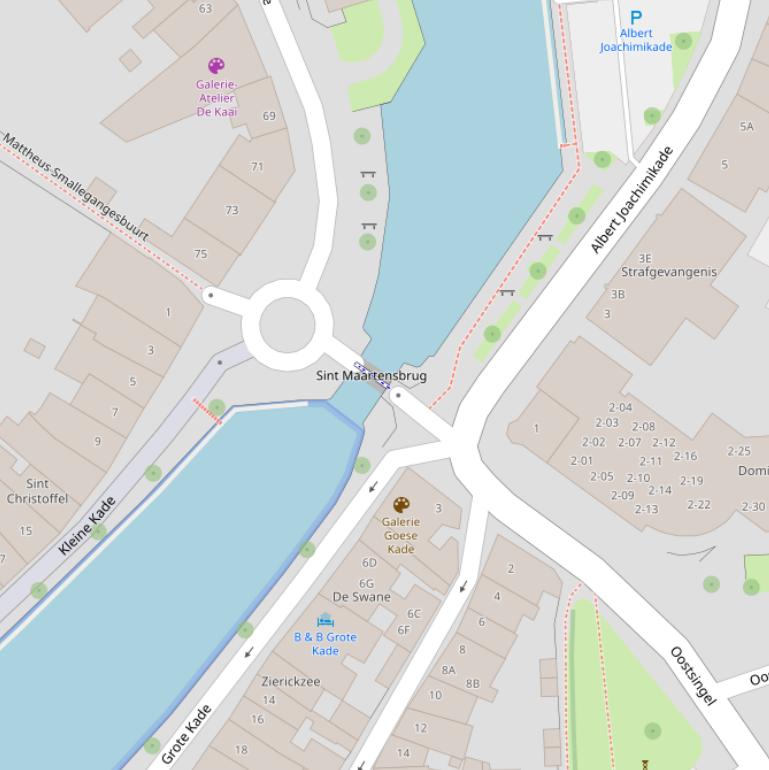Screen dimensions: 769x770
Task: Click the center of the roundabout
Action: (x=287, y=325)
